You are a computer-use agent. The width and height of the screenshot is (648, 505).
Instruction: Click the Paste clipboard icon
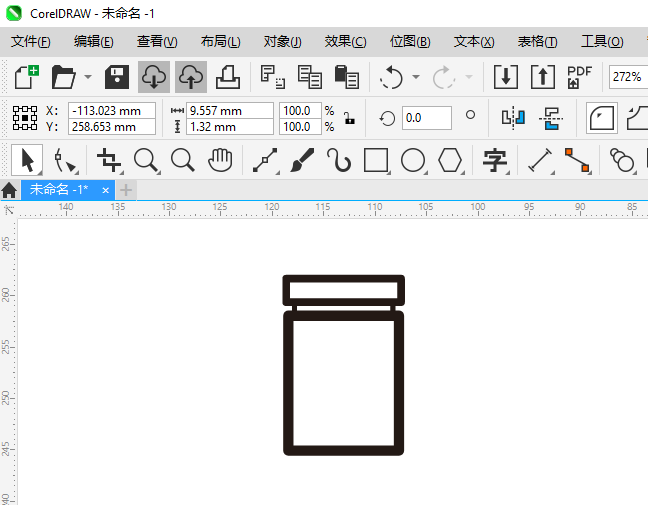click(x=346, y=77)
